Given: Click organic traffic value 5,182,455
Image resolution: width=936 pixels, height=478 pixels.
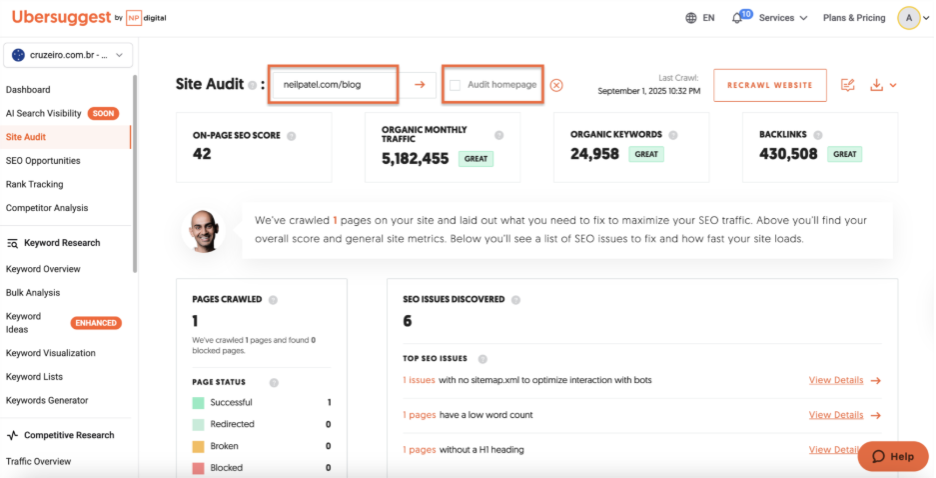Looking at the screenshot, I should (x=415, y=159).
